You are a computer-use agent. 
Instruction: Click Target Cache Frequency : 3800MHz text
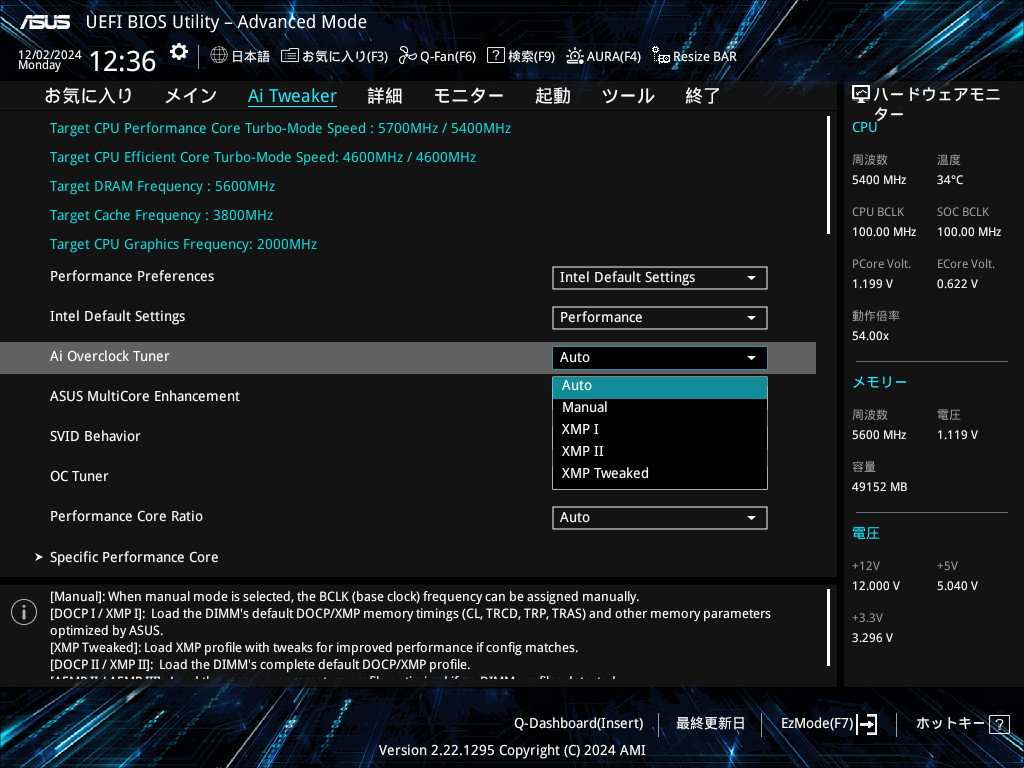[161, 216]
